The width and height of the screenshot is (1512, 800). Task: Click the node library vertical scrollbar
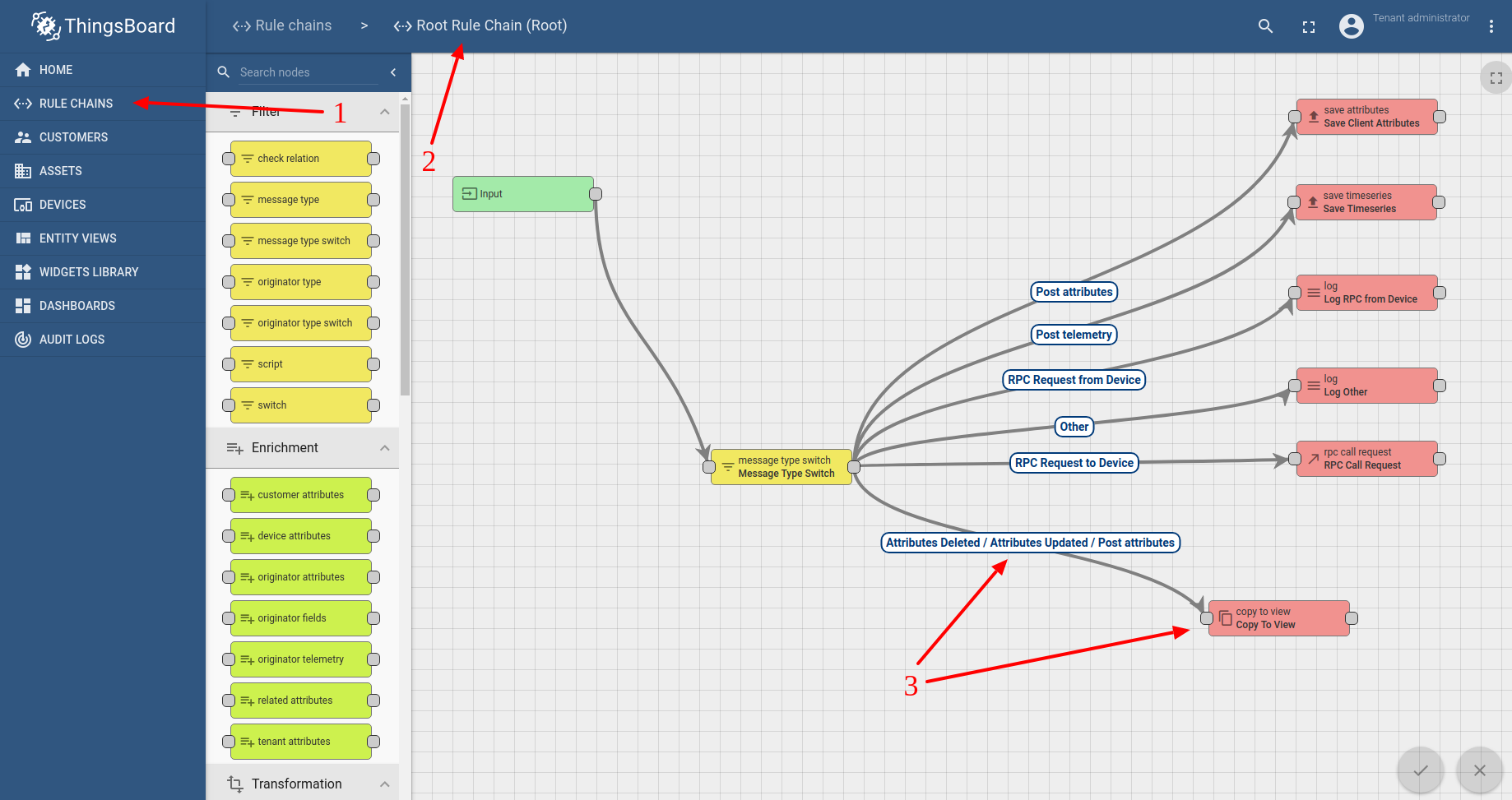(x=405, y=247)
